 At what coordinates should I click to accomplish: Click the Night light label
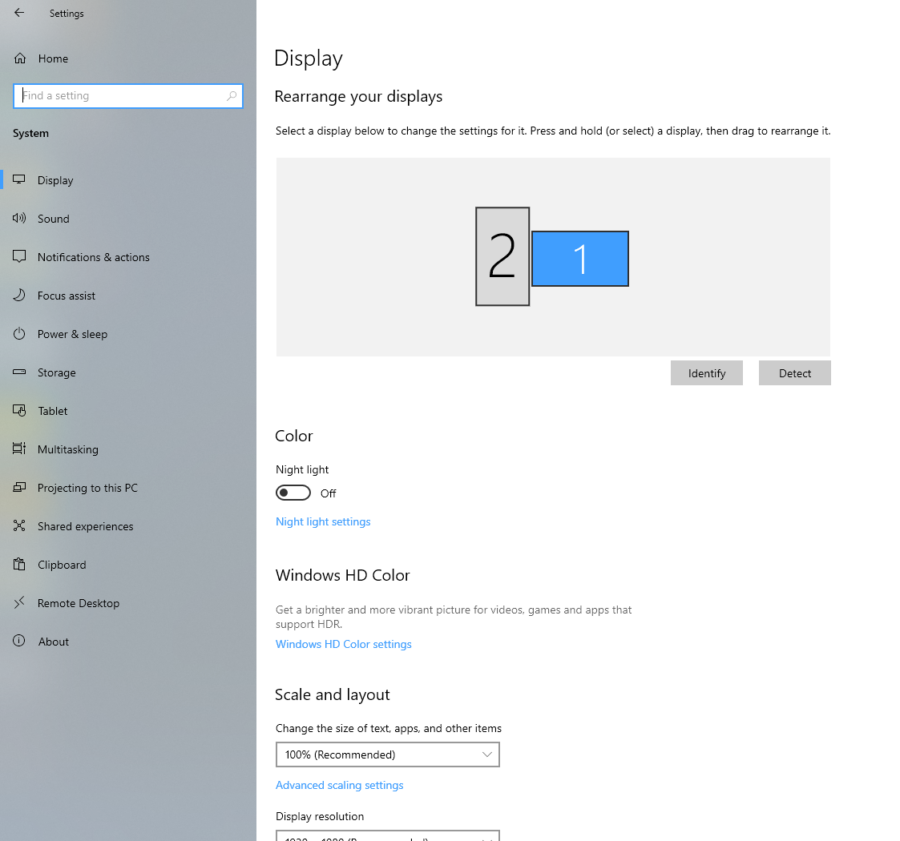(302, 470)
